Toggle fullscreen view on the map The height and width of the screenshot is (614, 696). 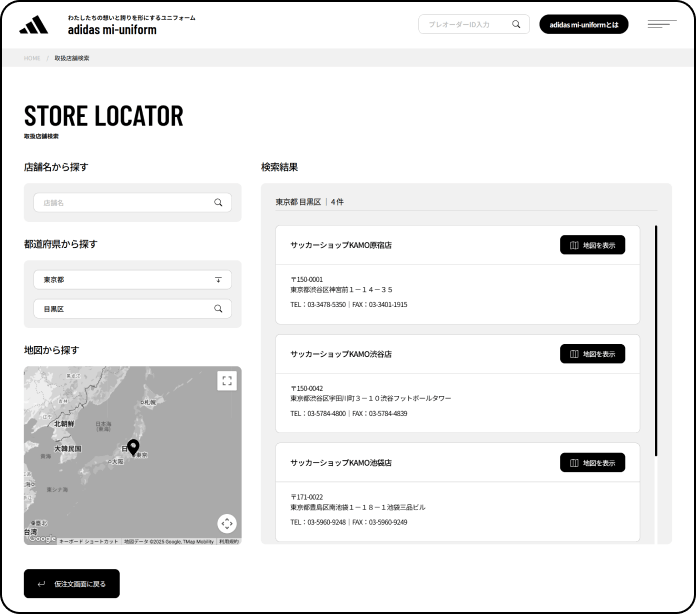pos(227,381)
